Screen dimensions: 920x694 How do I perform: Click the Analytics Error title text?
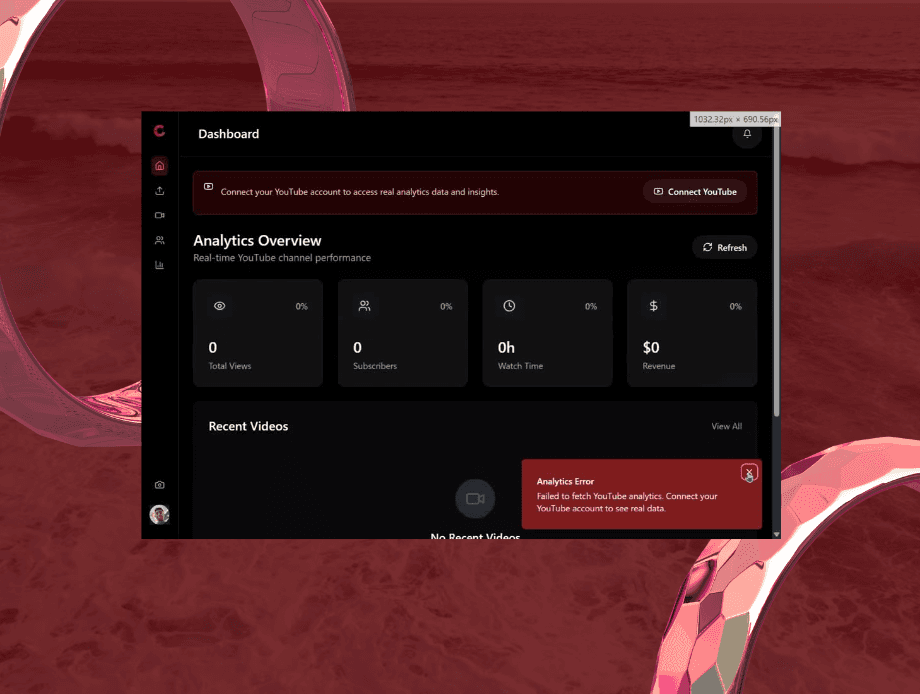point(565,482)
